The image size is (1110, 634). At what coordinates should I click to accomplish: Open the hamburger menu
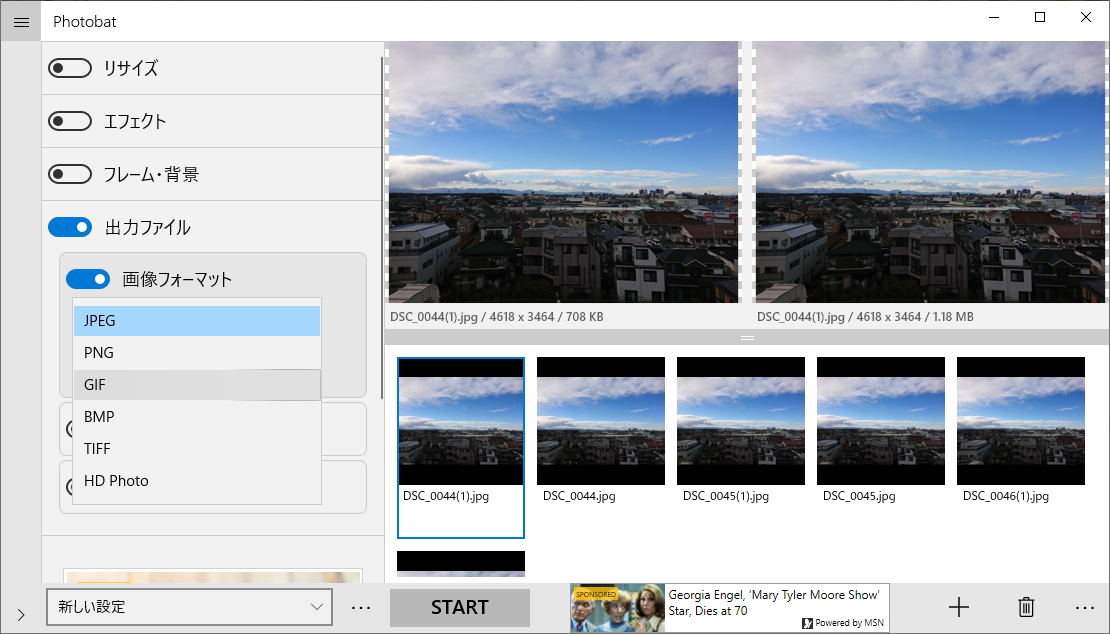[21, 22]
